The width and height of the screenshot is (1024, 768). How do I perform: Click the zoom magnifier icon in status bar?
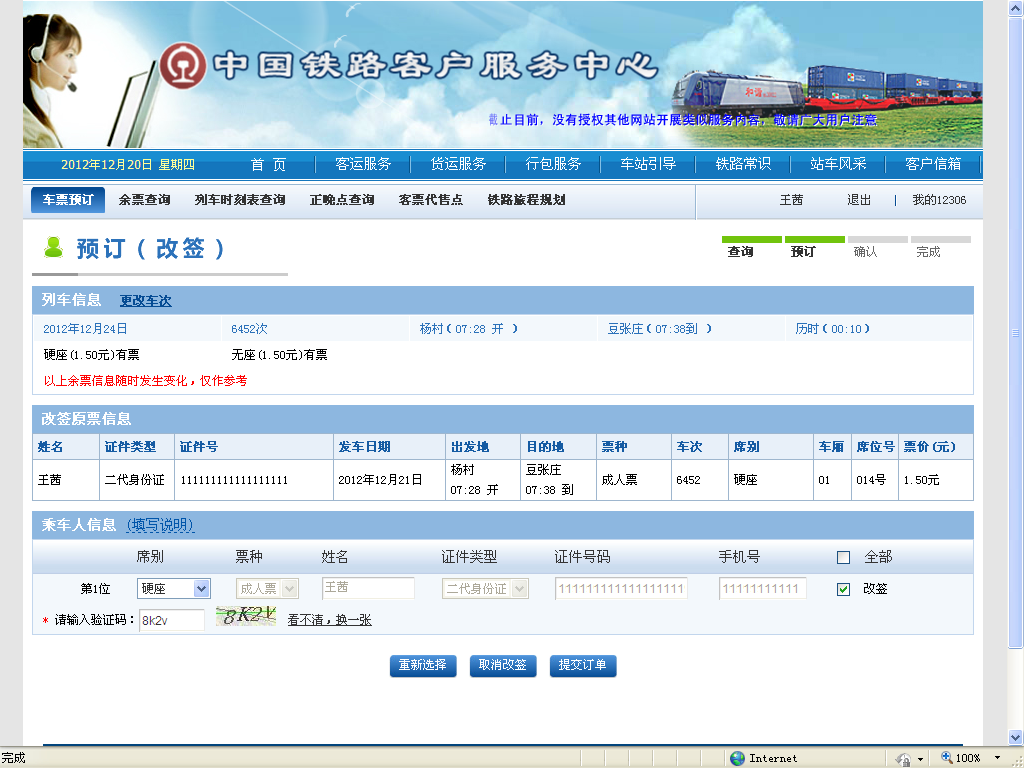click(x=946, y=758)
